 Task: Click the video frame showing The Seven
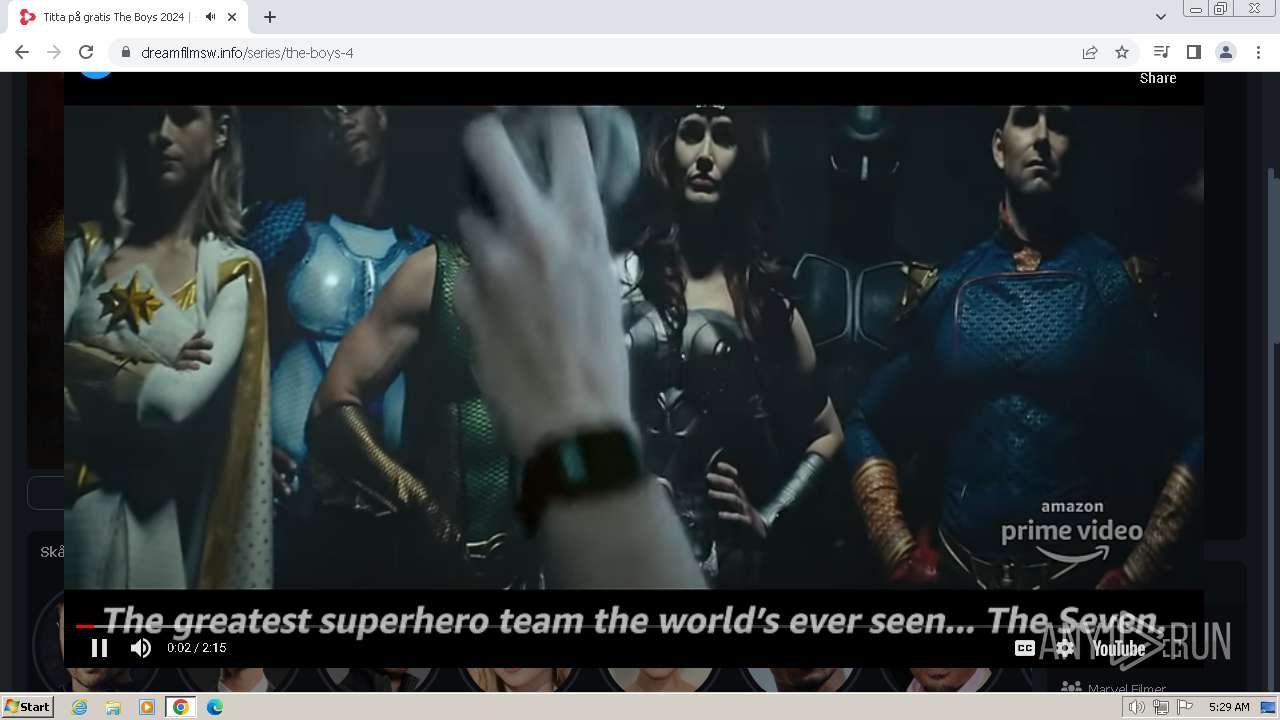(634, 347)
